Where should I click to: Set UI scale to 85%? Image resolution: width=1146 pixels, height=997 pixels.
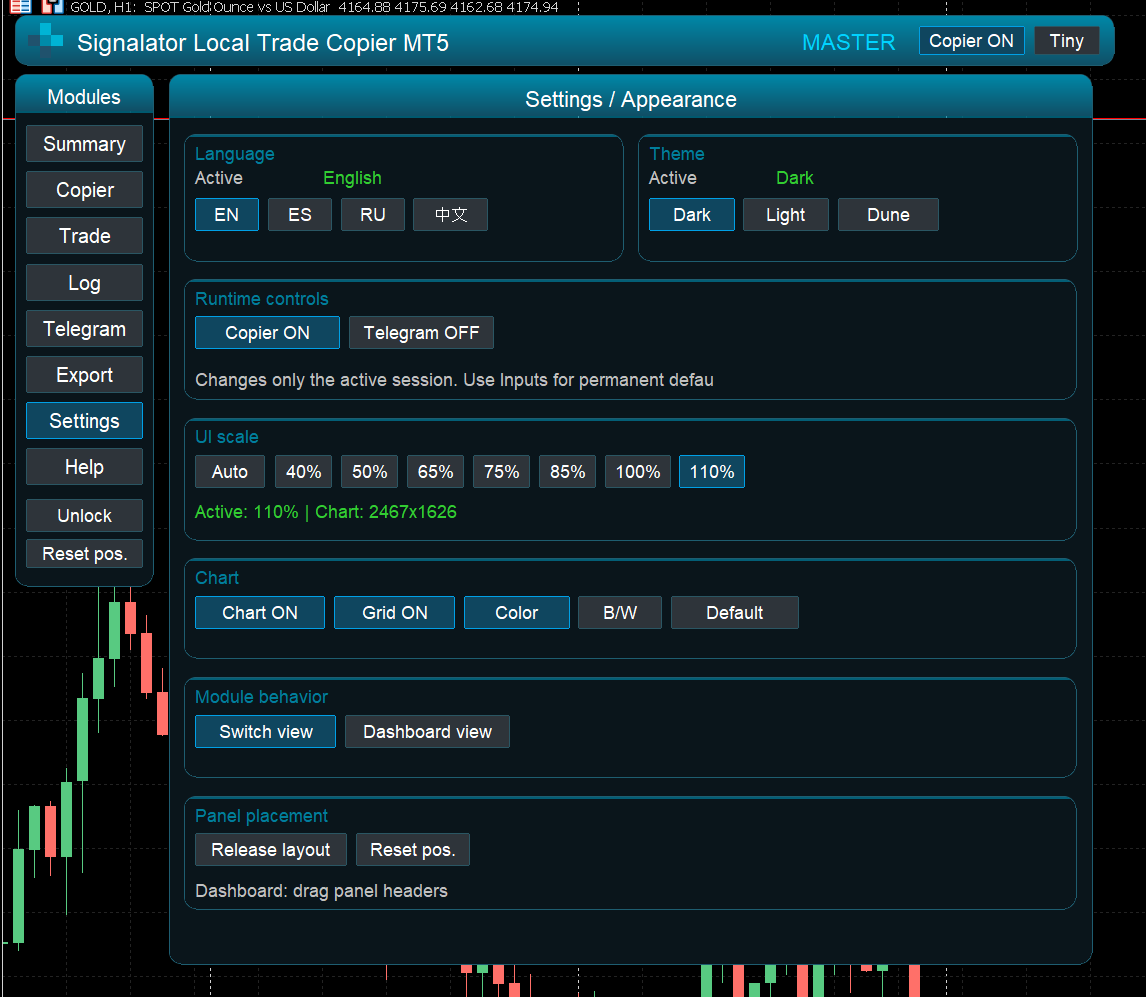(x=567, y=471)
